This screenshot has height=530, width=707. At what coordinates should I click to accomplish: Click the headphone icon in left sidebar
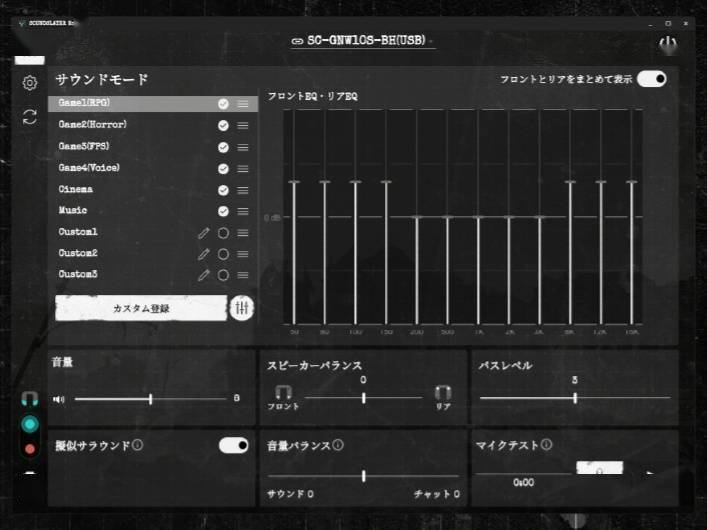click(x=30, y=398)
